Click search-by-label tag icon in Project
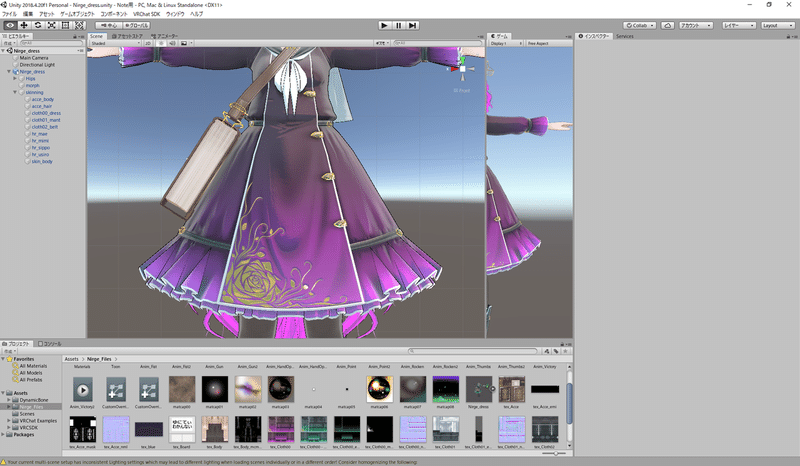Image resolution: width=800 pixels, height=466 pixels. (556, 351)
